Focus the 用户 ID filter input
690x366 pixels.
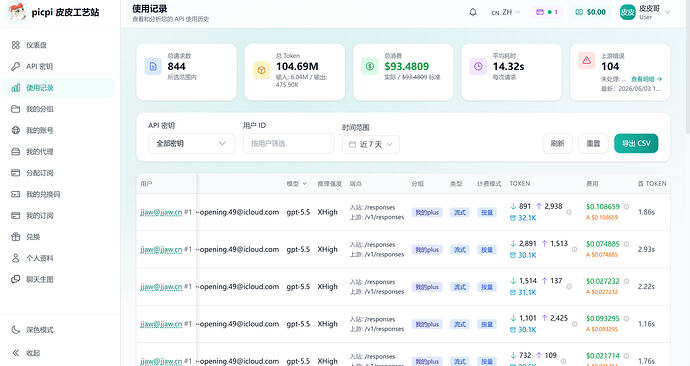pos(289,143)
